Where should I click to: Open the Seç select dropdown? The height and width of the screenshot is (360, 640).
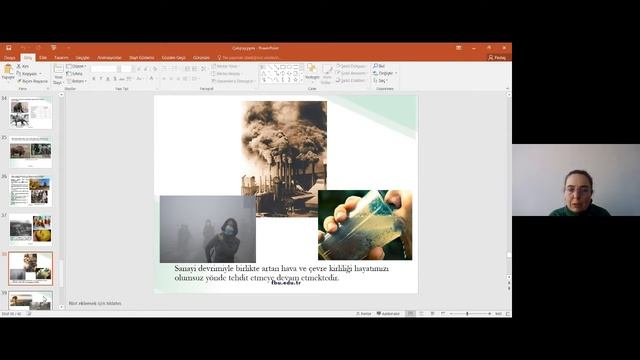tap(380, 81)
